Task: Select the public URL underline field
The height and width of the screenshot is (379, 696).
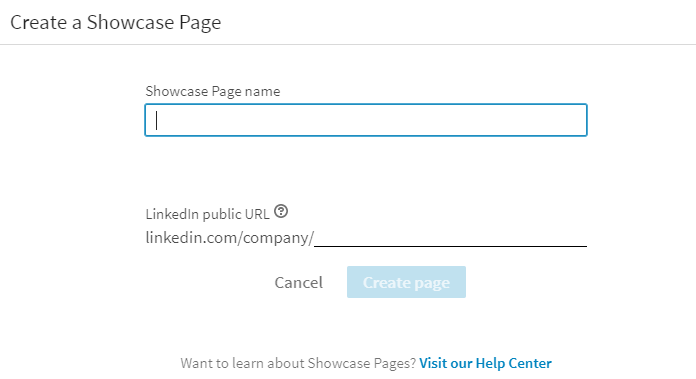Action: [451, 238]
